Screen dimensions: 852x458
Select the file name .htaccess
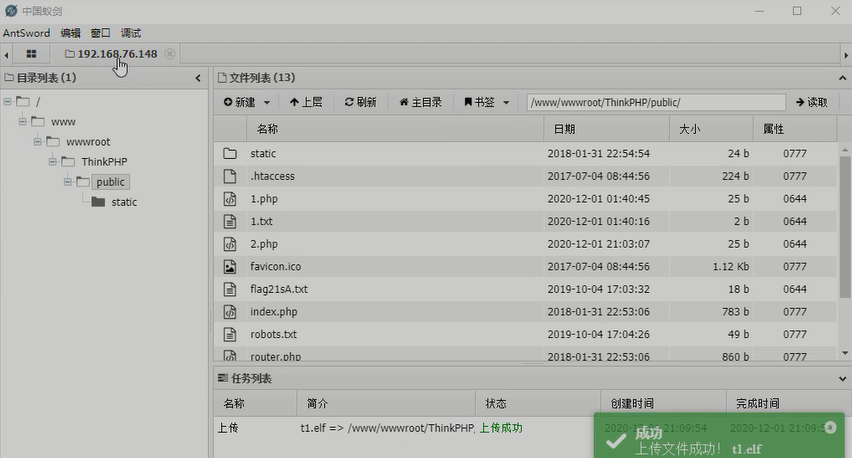tap(272, 176)
